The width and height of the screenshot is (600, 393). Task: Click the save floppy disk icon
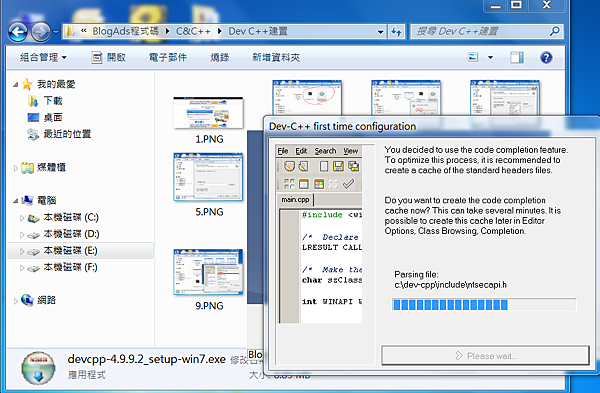338,166
